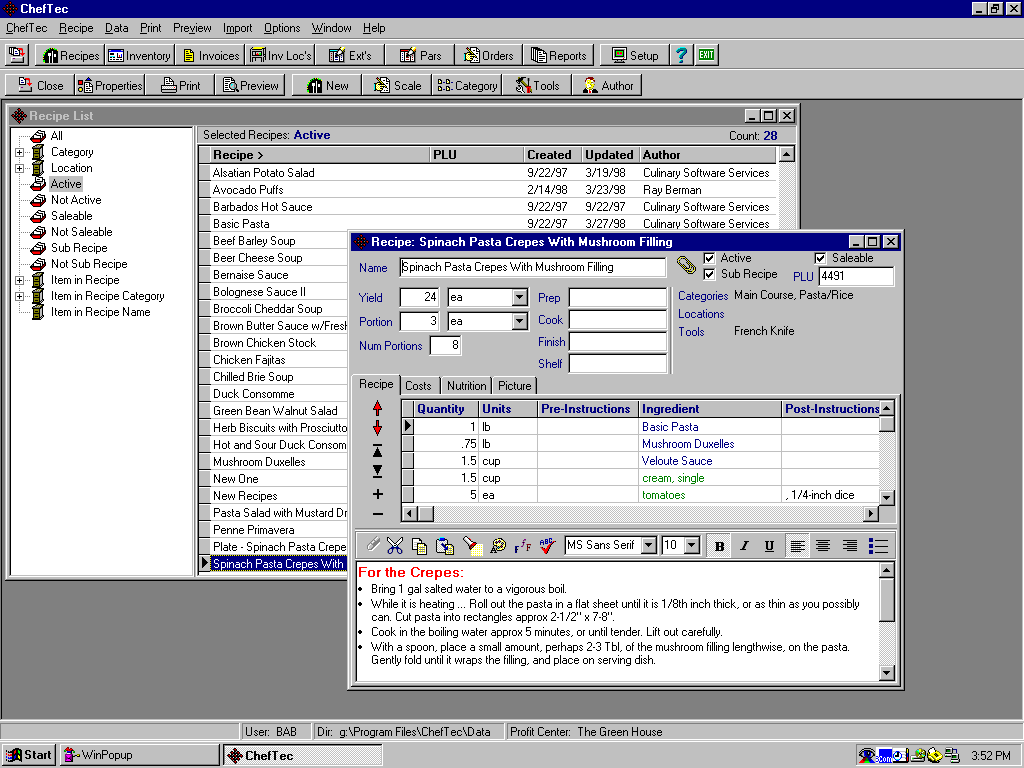Add an ingredient row with the plus icon
This screenshot has width=1024, height=768.
coord(377,494)
